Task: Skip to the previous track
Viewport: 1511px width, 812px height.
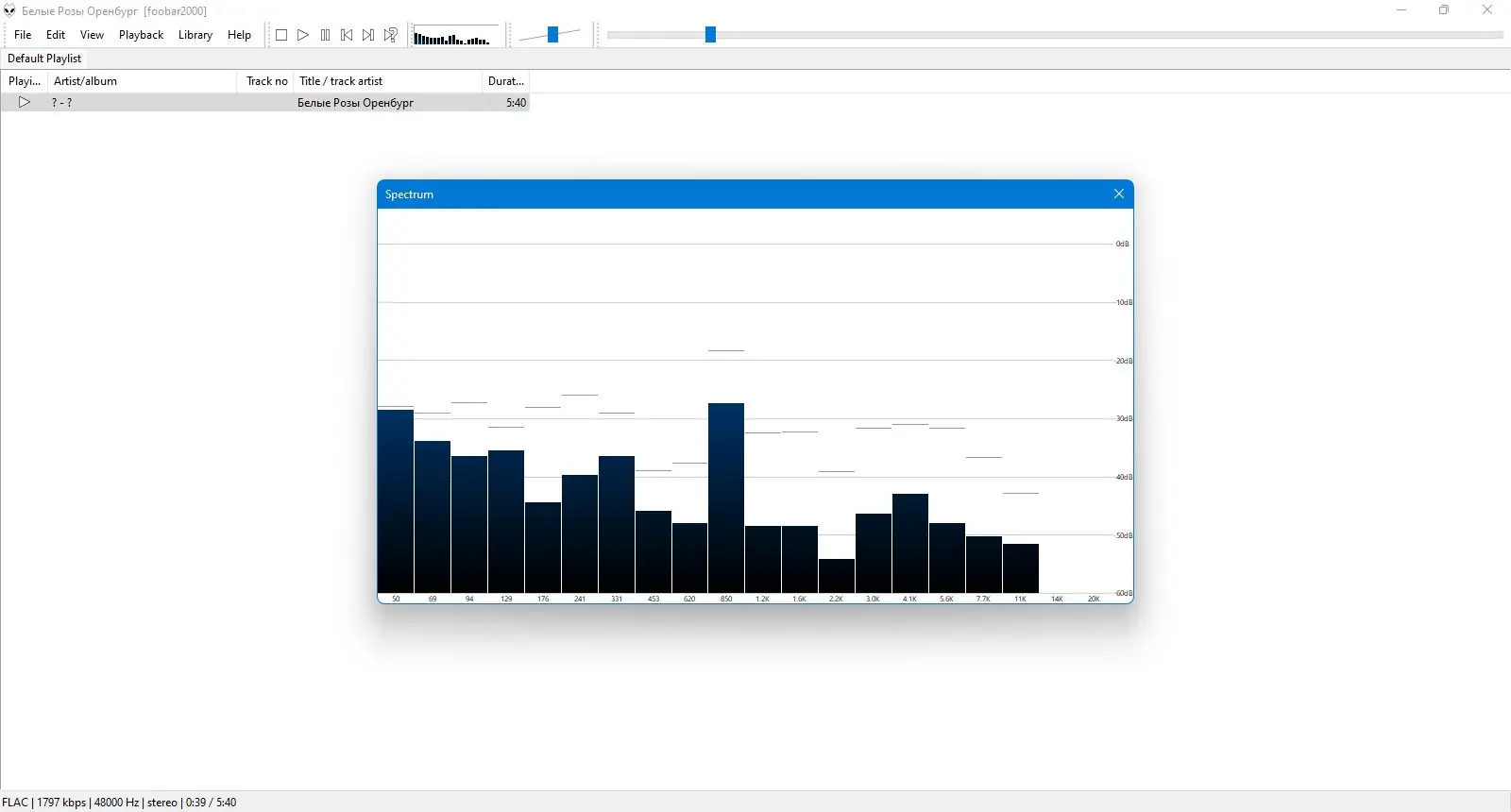Action: (347, 35)
